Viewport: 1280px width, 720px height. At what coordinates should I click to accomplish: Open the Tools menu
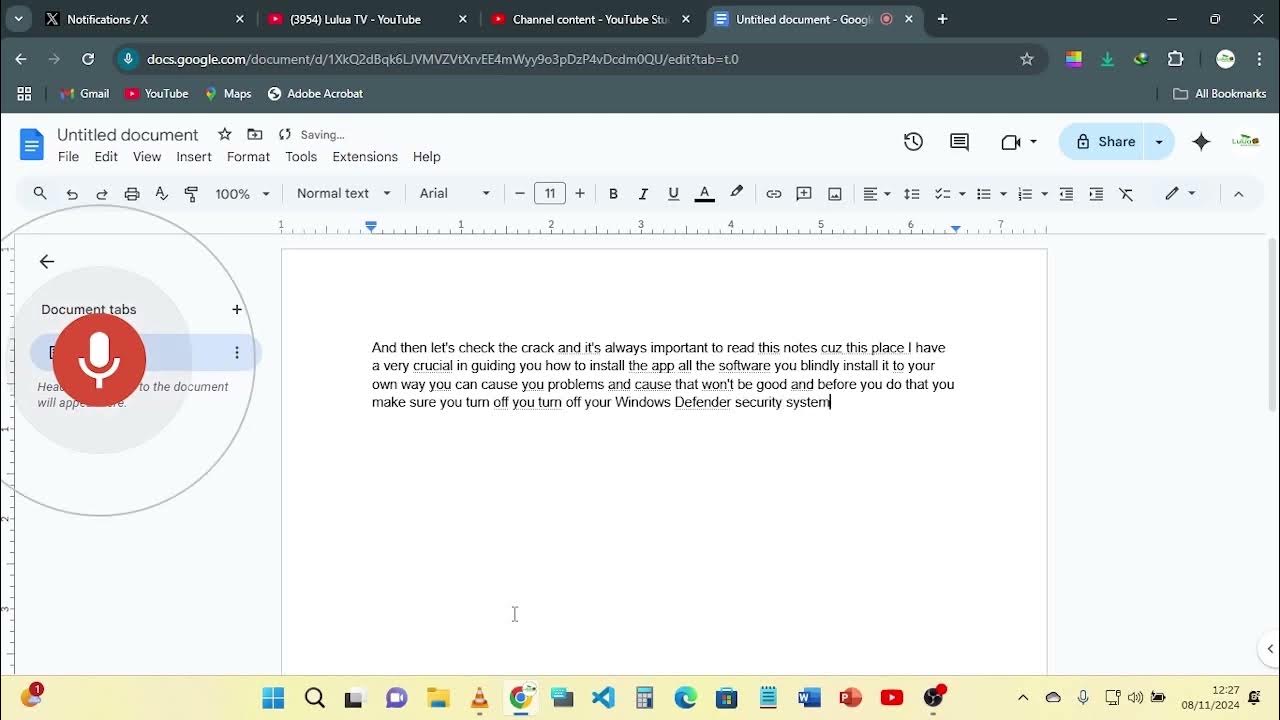(301, 157)
